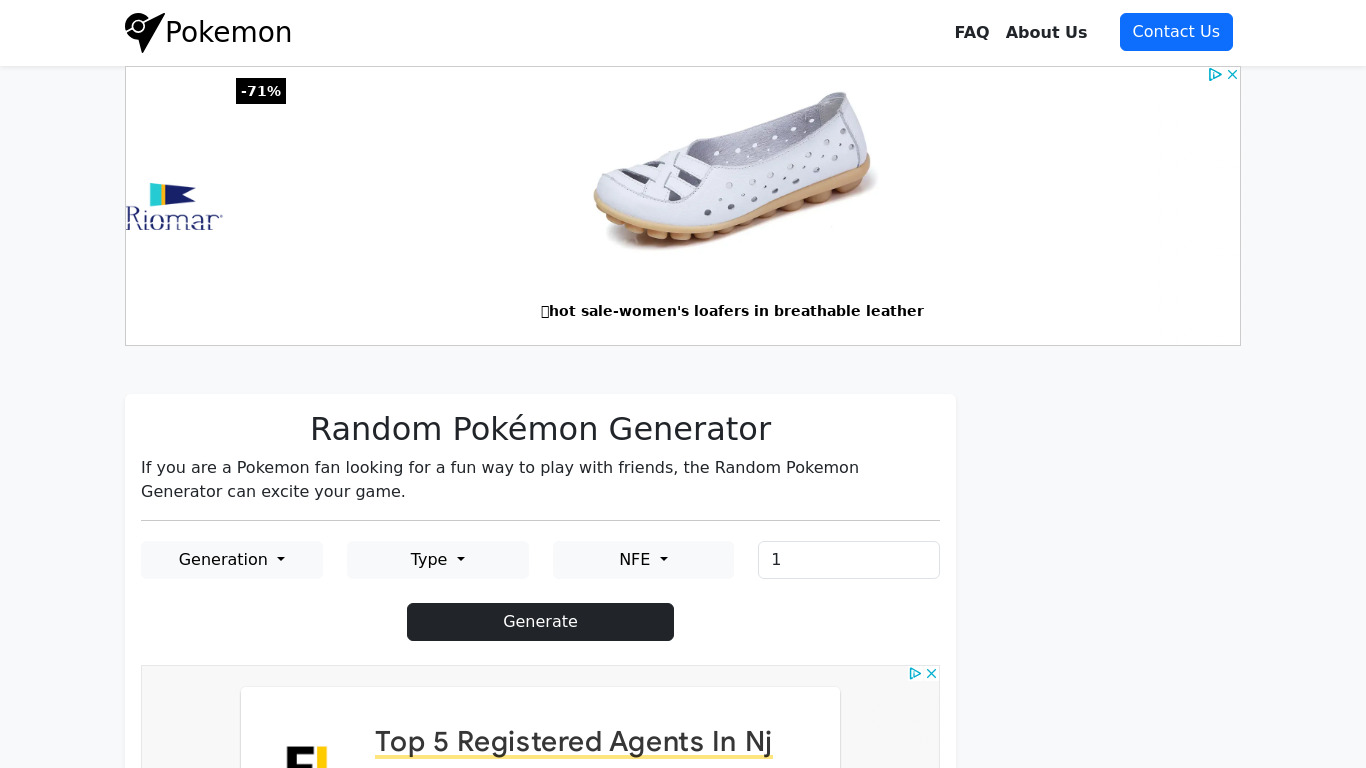Open the AdChoices icon on top banner
Viewport: 1366px width, 768px height.
[x=1215, y=75]
